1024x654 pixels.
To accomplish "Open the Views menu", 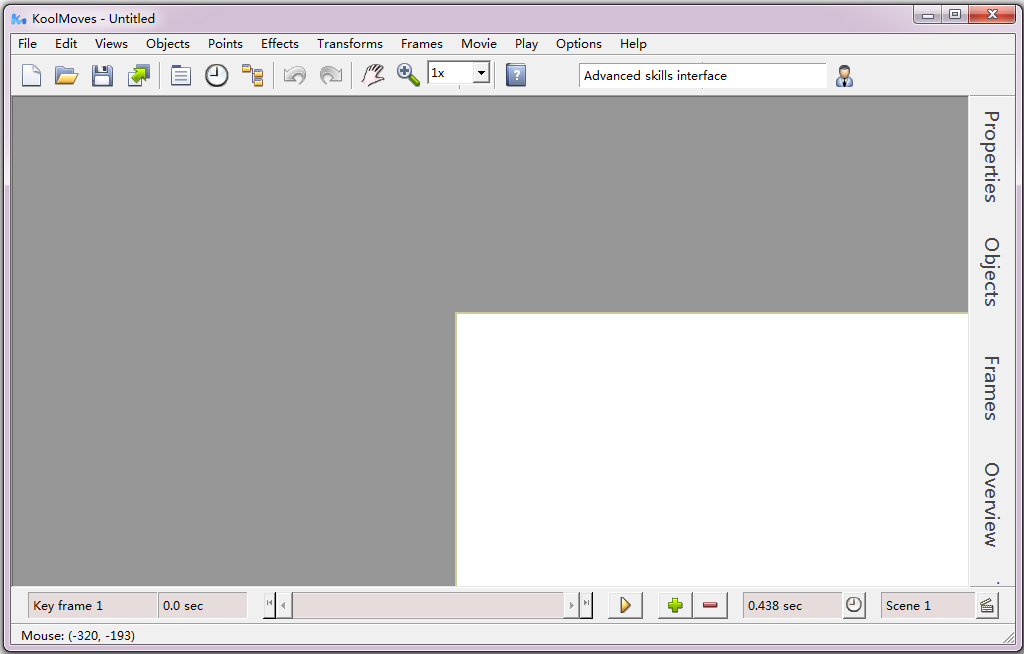I will [x=111, y=44].
